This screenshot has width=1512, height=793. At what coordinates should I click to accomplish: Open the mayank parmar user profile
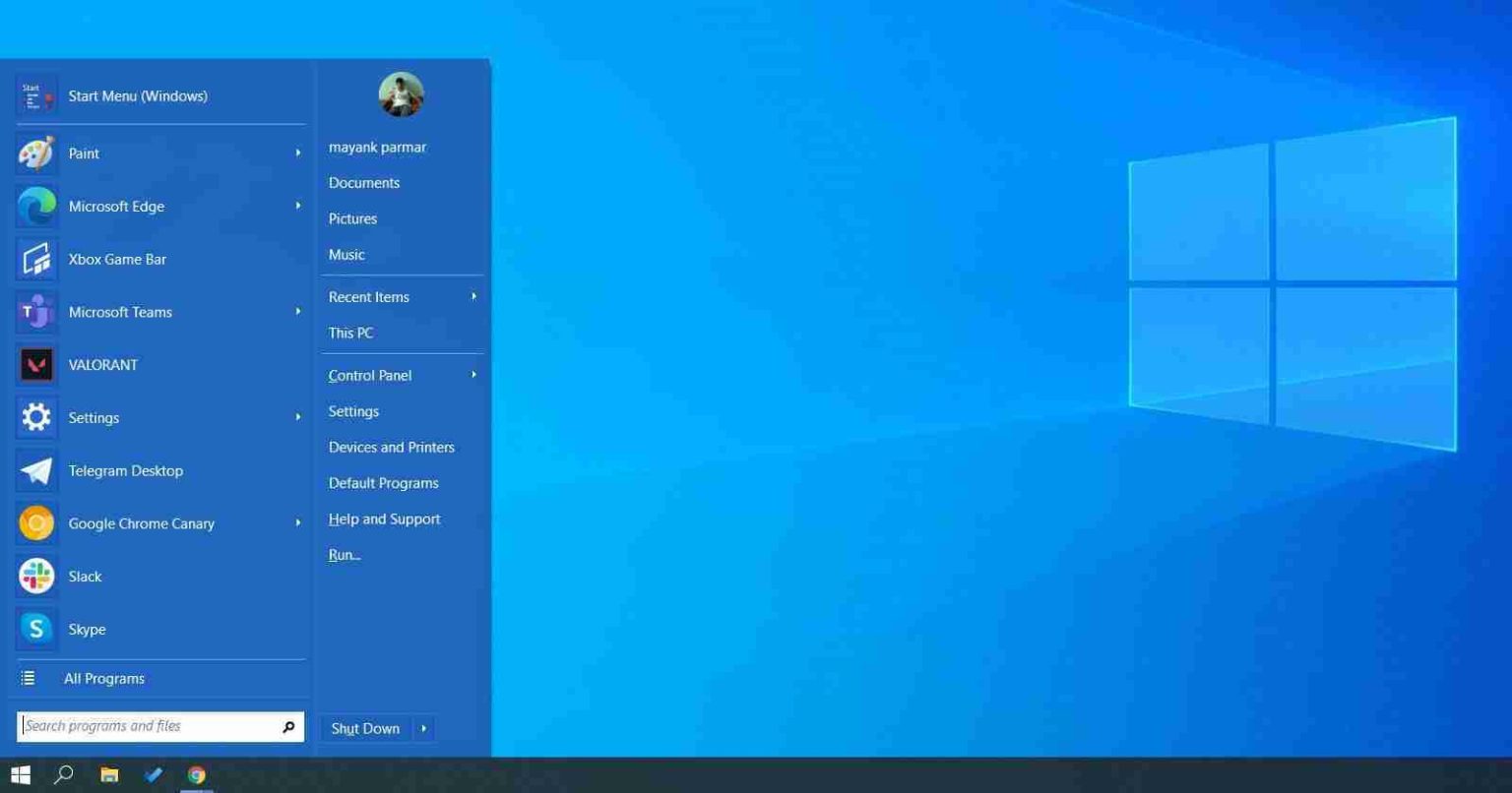point(377,147)
